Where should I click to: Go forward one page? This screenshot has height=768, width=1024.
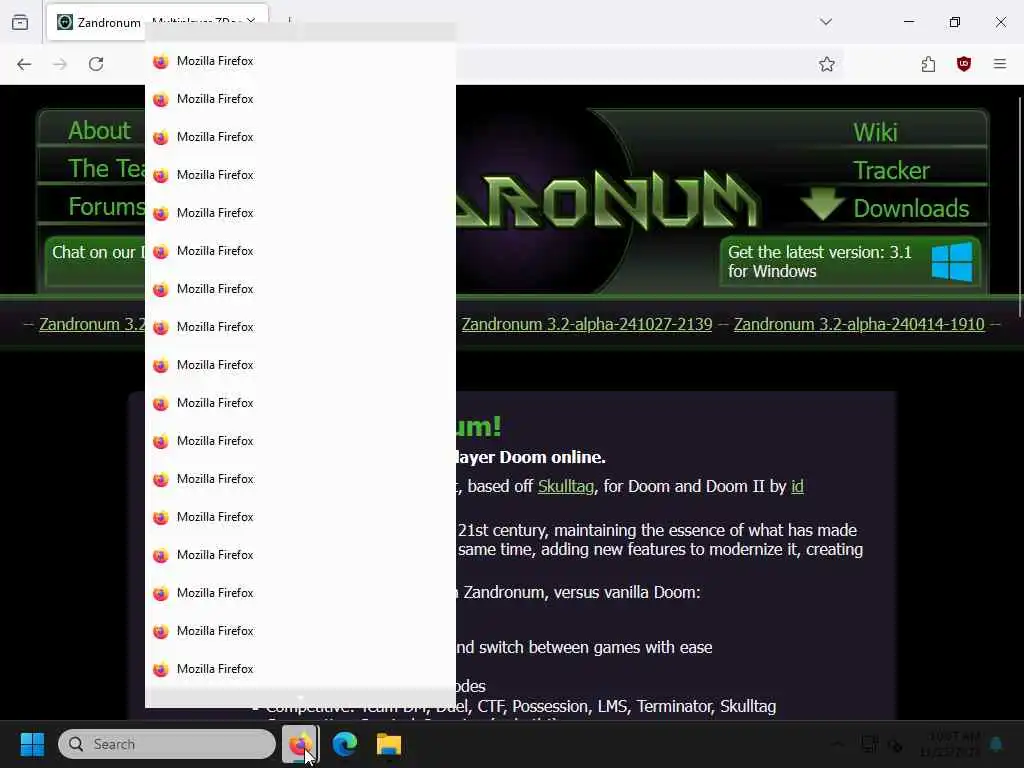coord(60,64)
